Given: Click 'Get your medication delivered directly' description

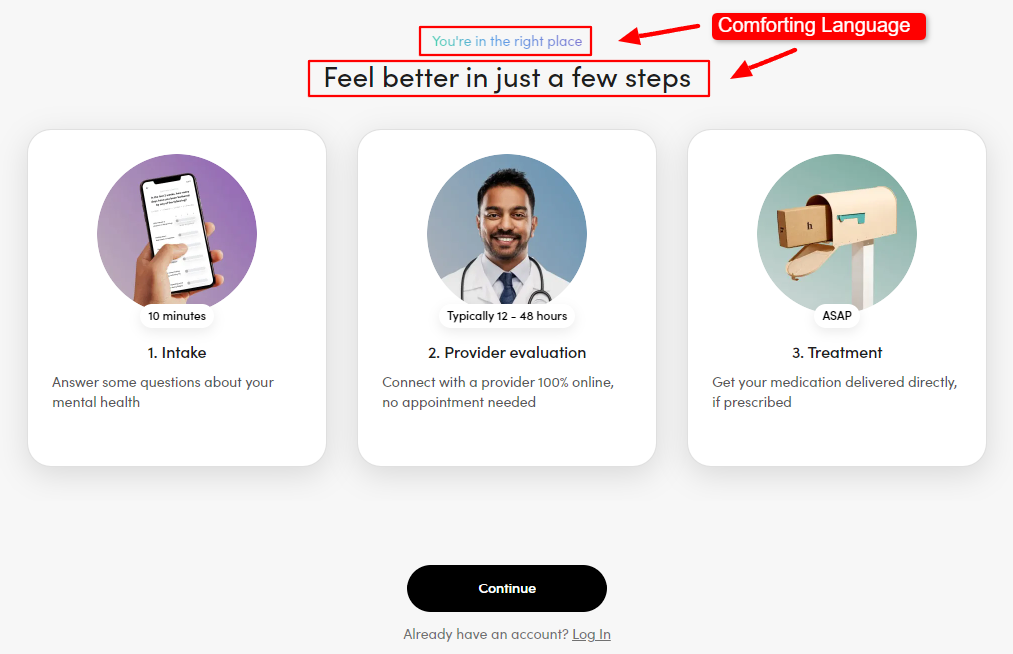Looking at the screenshot, I should (835, 392).
